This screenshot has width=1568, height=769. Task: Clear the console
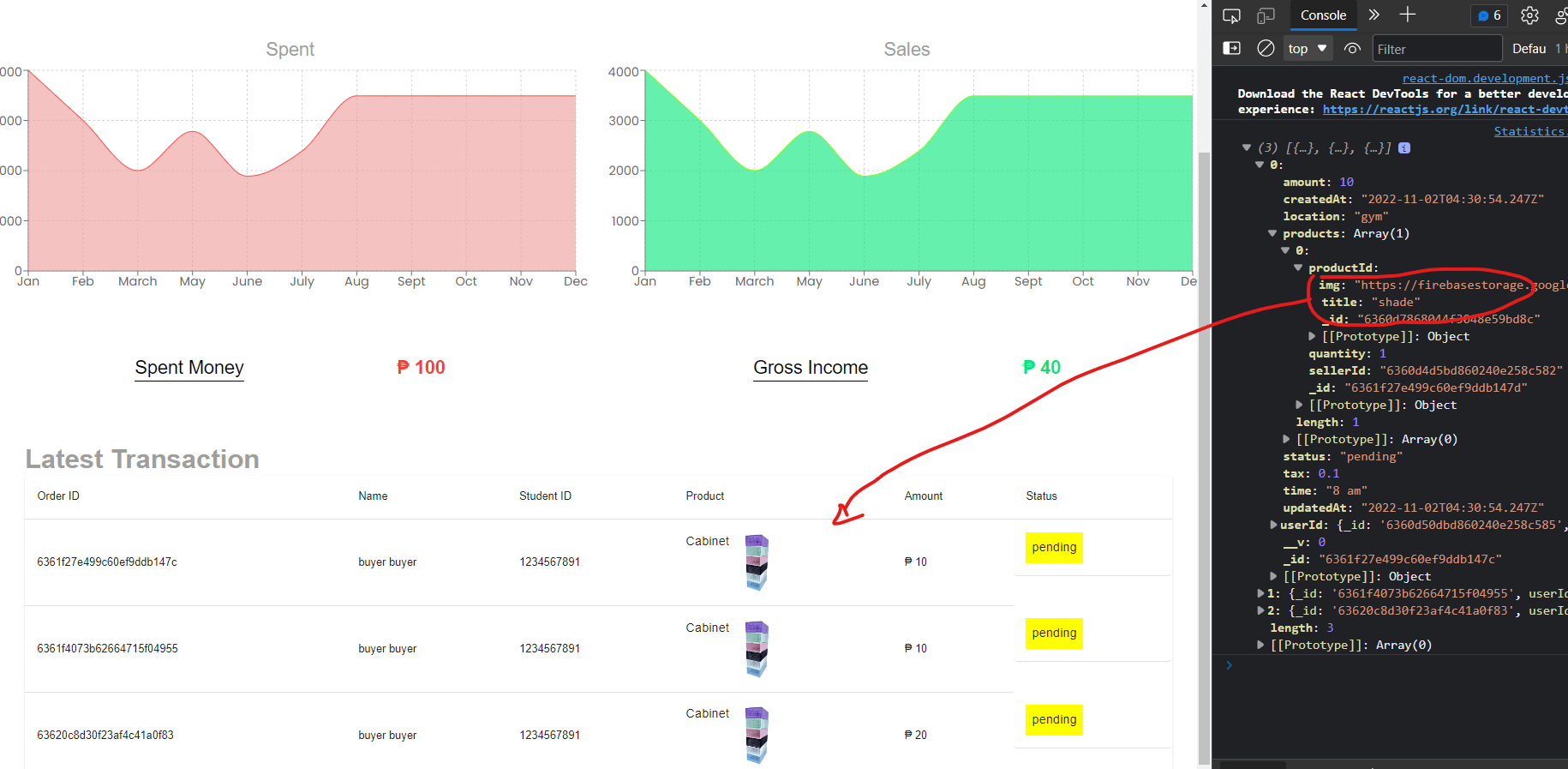click(1266, 48)
